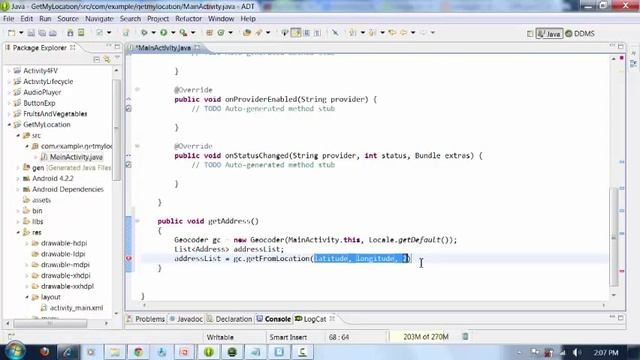Click the Save All toolbar icon
The width and height of the screenshot is (640, 360).
42,33
